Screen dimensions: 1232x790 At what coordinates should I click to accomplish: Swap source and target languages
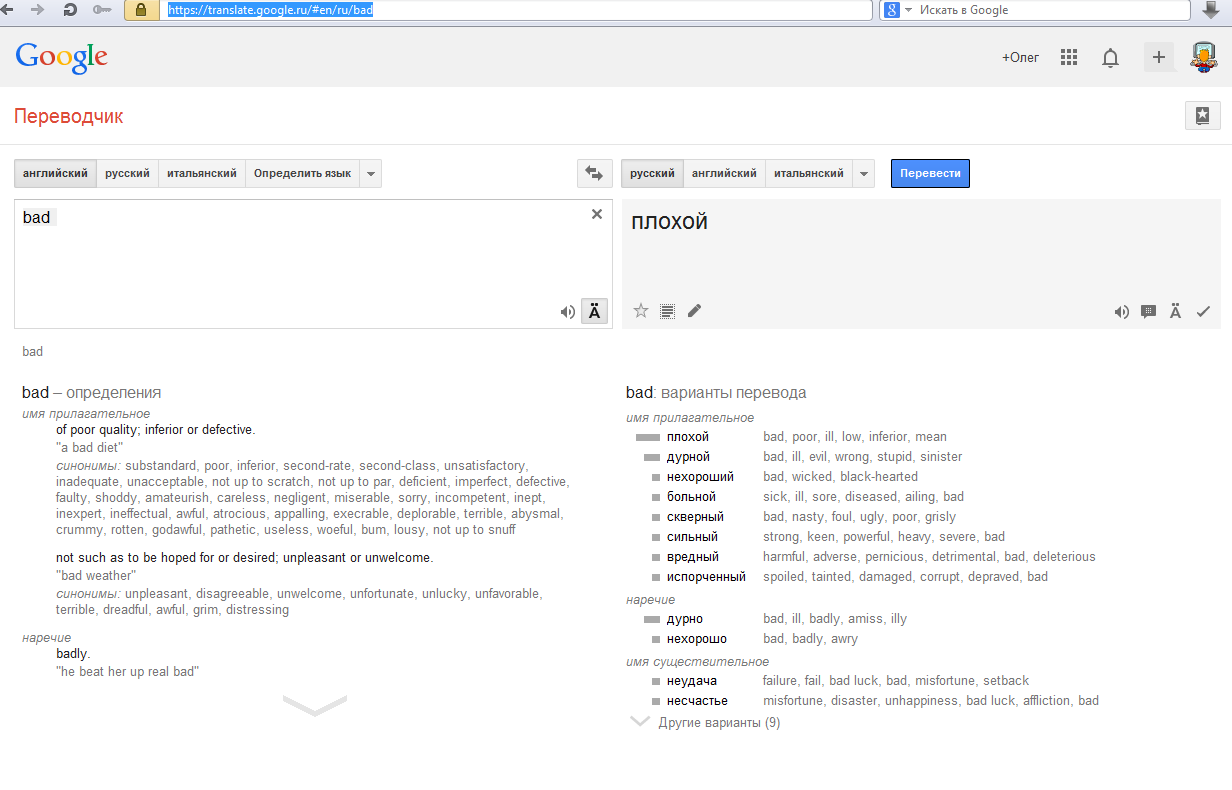point(594,173)
